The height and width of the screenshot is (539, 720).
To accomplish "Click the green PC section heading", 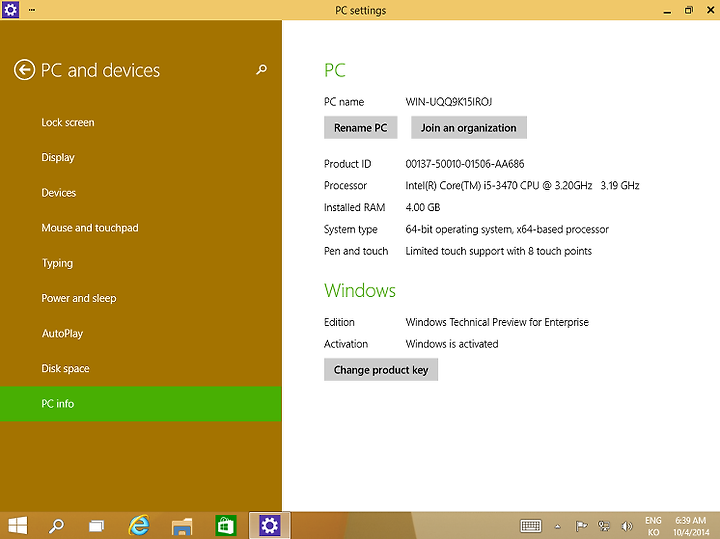I will (x=335, y=70).
